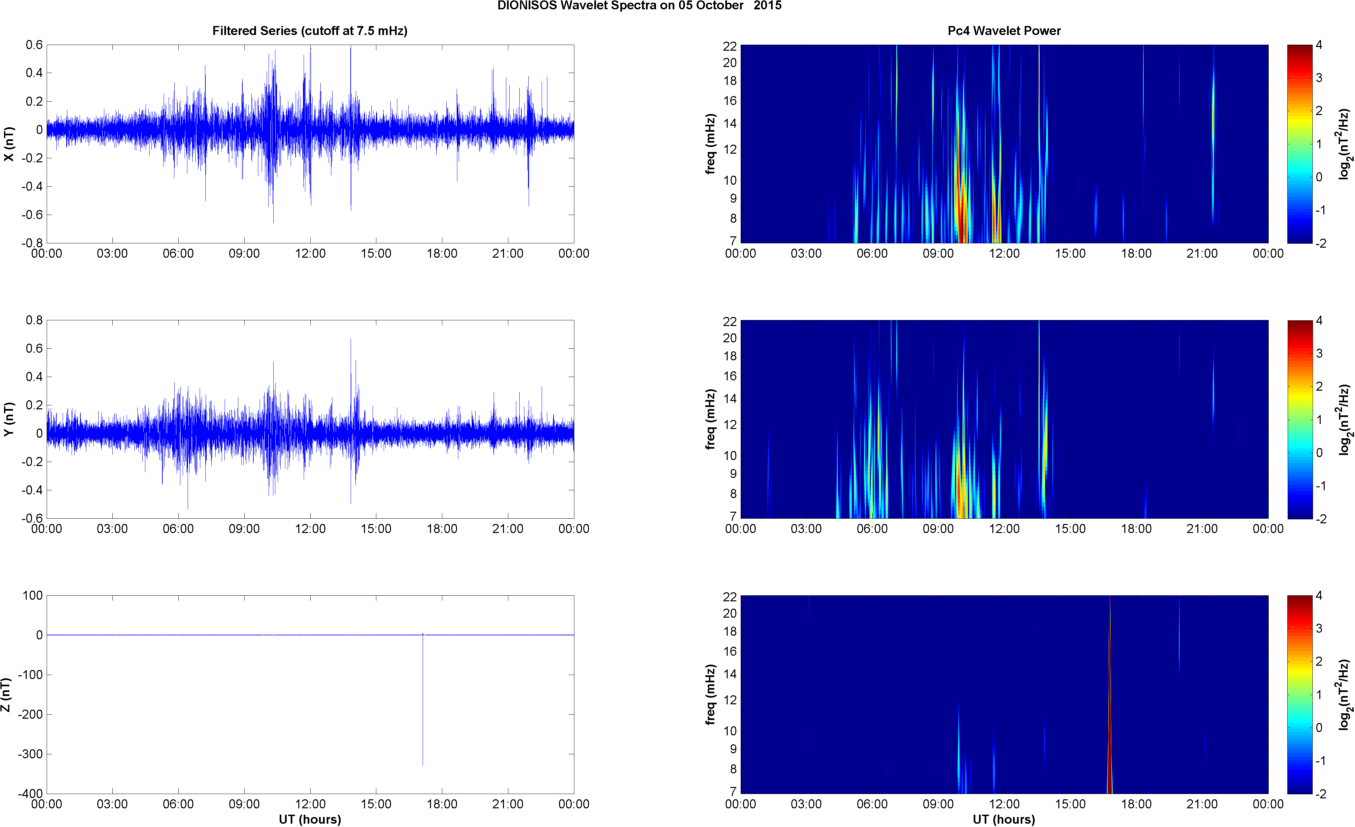Click the color bar beside the bottom wavelet spectrum

click(x=1298, y=694)
